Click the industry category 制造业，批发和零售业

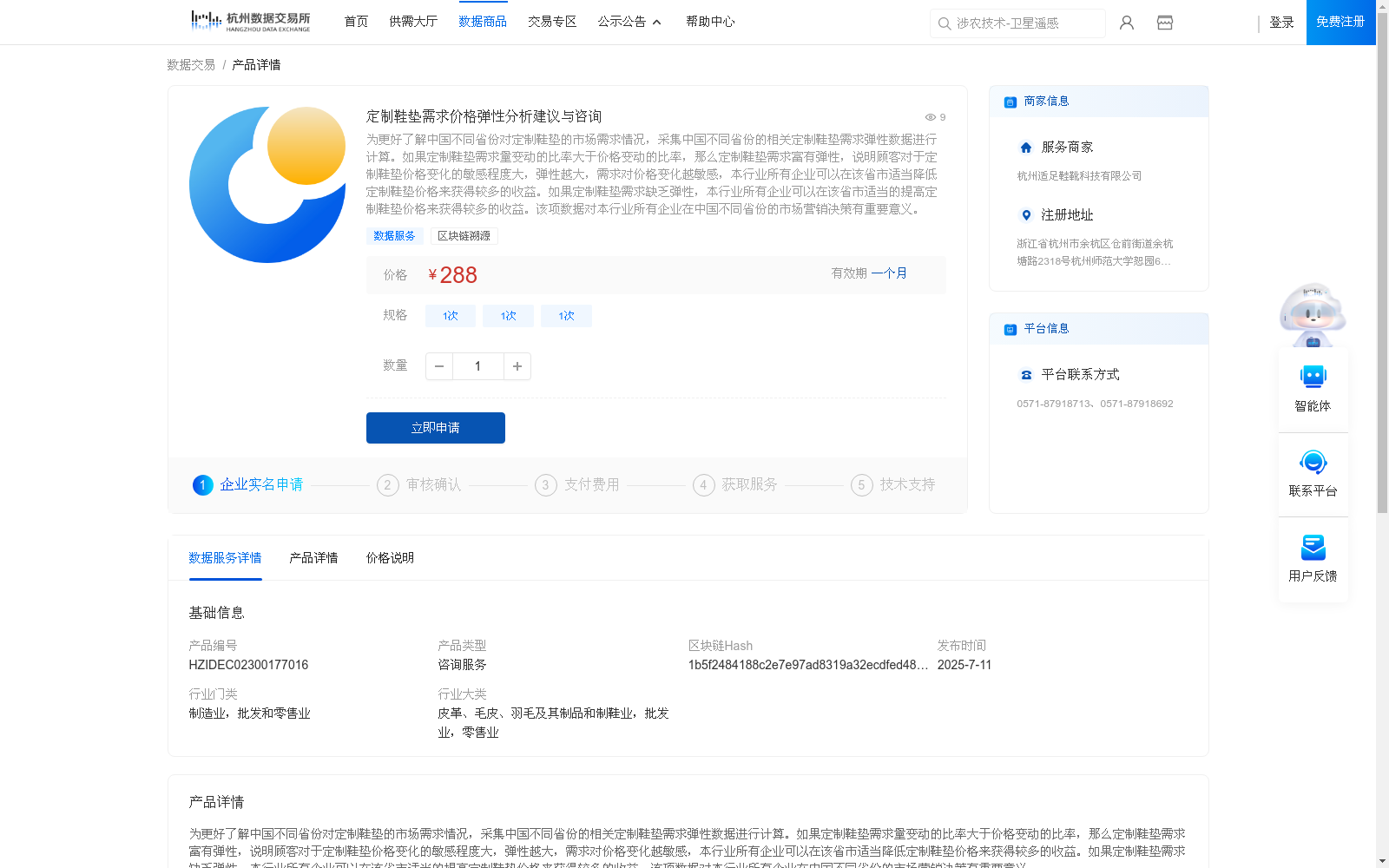pos(249,713)
